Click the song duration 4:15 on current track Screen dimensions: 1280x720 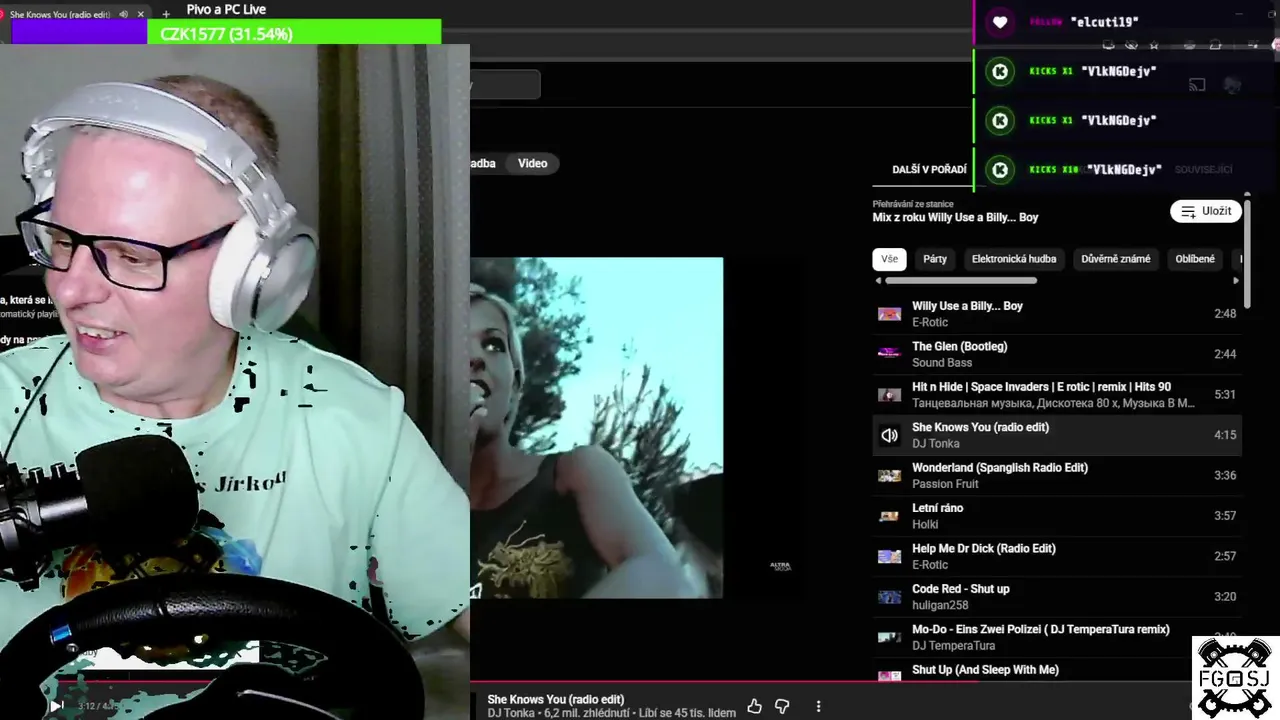(x=1225, y=435)
